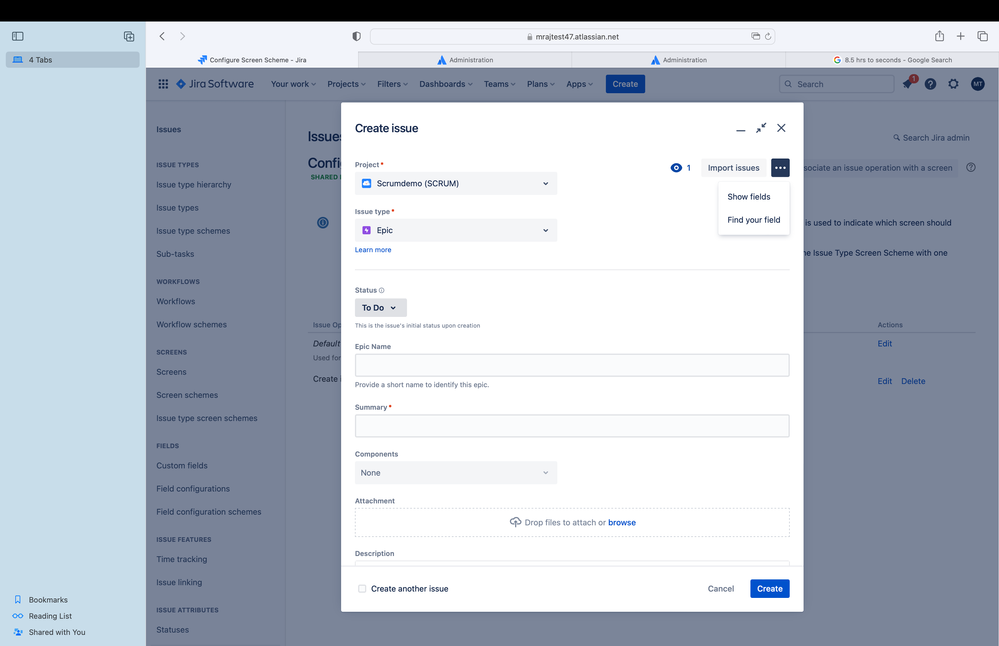Click the Import issues button
This screenshot has width=999, height=646.
tap(733, 168)
